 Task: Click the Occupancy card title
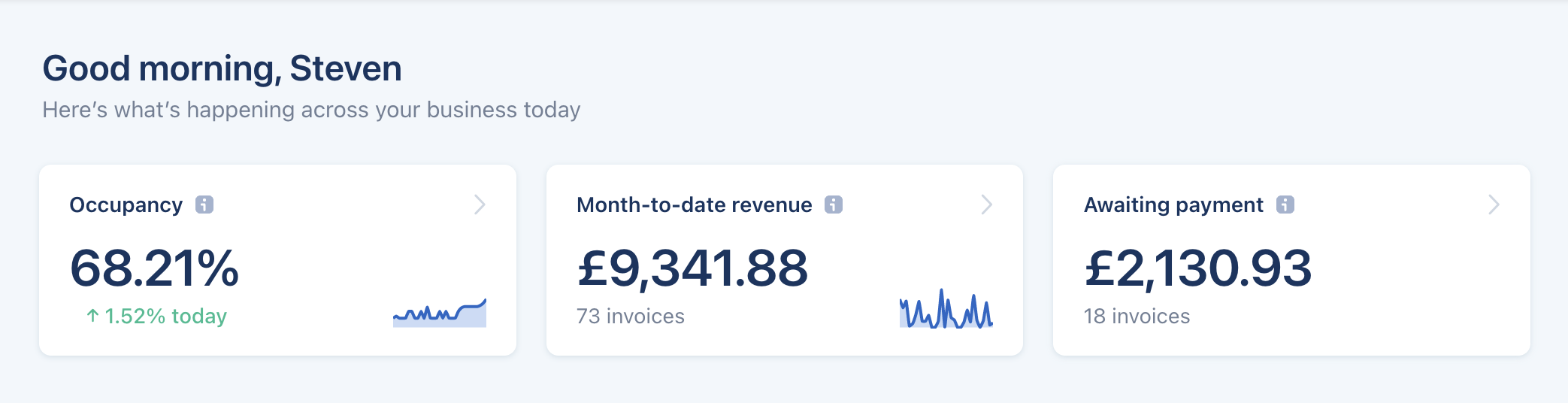click(x=126, y=205)
